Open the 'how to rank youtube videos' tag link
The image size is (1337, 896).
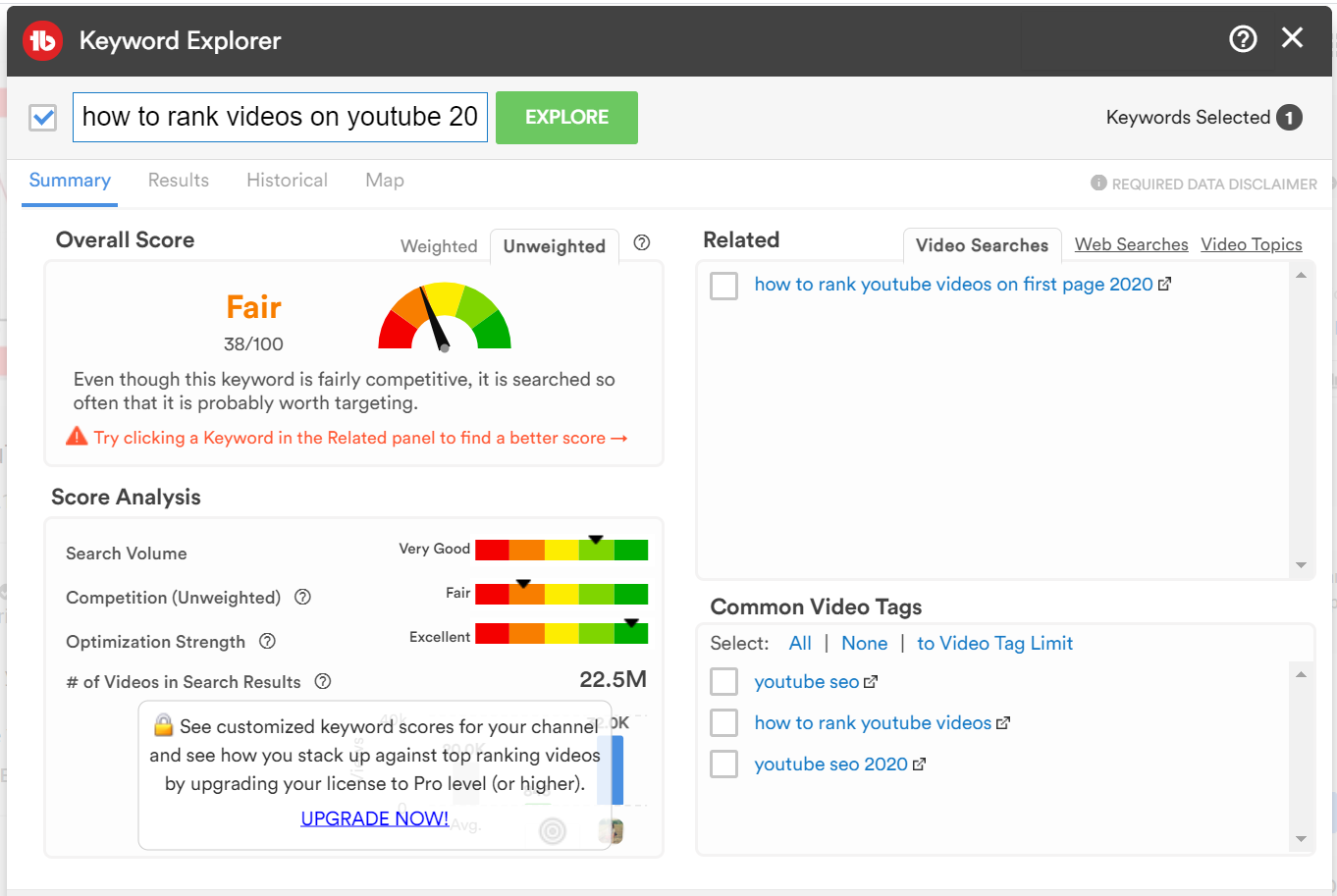coord(873,723)
